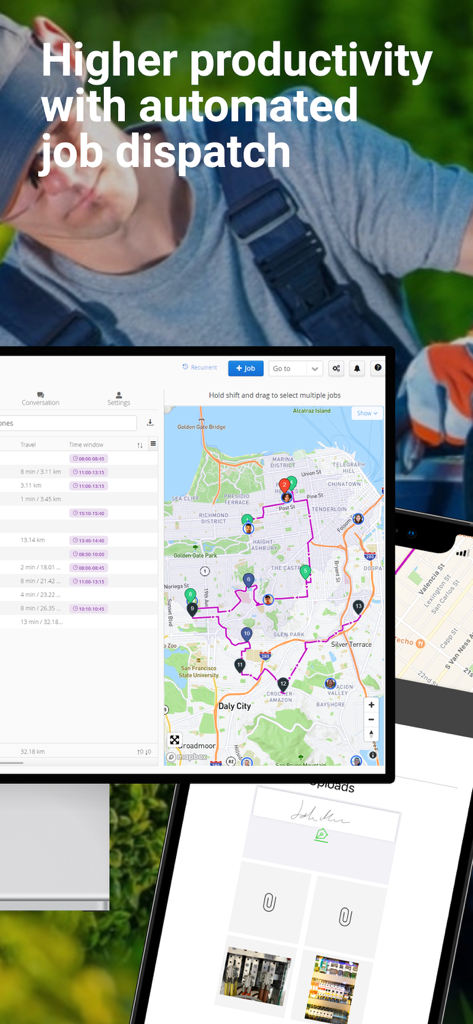
Task: Select dark map marker number 11
Action: [x=240, y=665]
